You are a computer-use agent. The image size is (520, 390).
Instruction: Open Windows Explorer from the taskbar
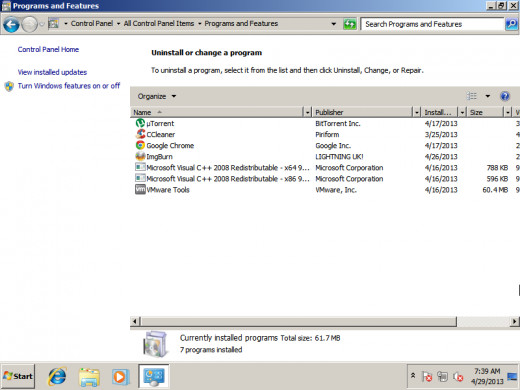point(89,377)
